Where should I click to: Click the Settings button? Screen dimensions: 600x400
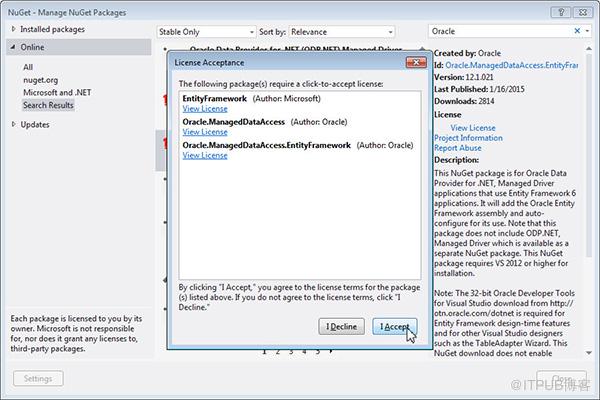38,379
